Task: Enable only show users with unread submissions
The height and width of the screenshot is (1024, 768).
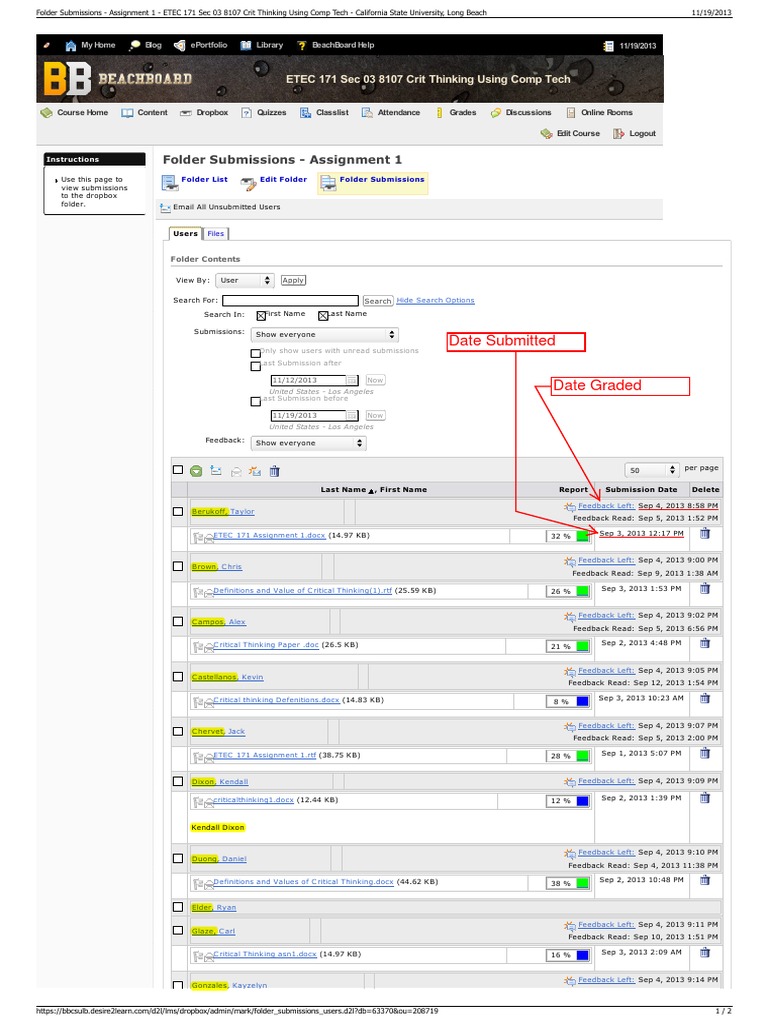Action: [x=255, y=353]
